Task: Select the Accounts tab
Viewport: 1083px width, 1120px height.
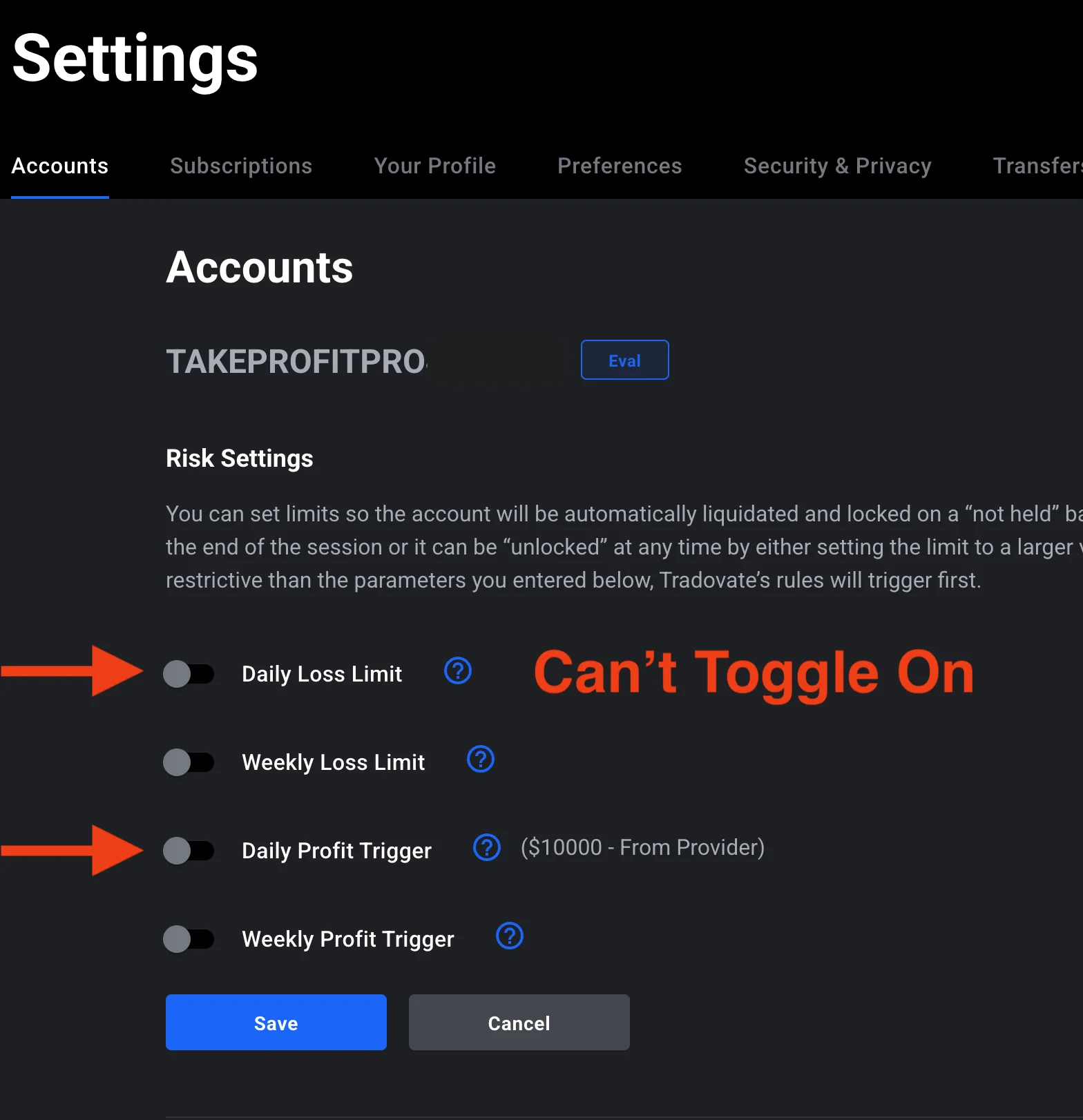Action: pyautogui.click(x=60, y=166)
